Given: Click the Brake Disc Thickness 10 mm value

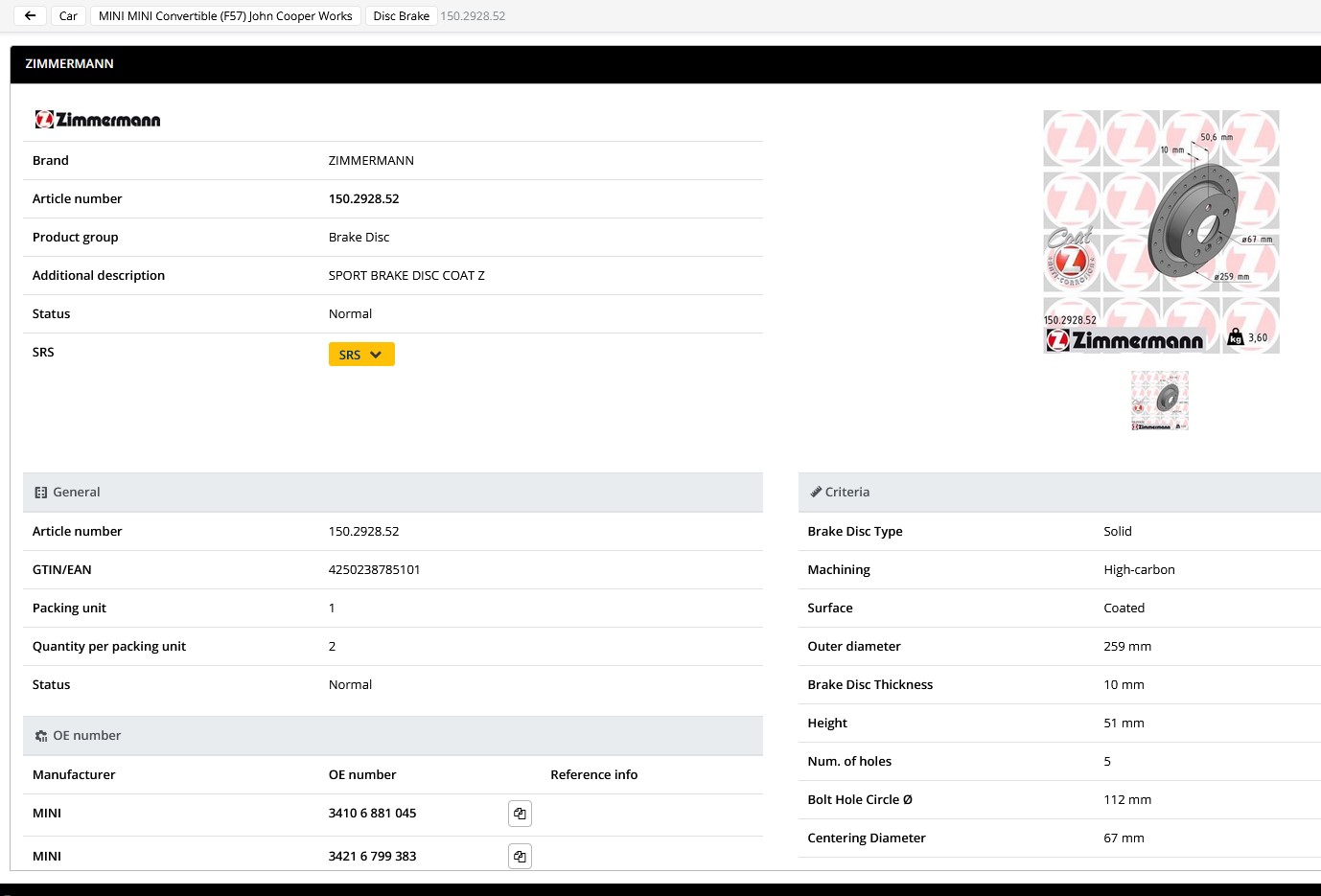Looking at the screenshot, I should click(x=1124, y=684).
